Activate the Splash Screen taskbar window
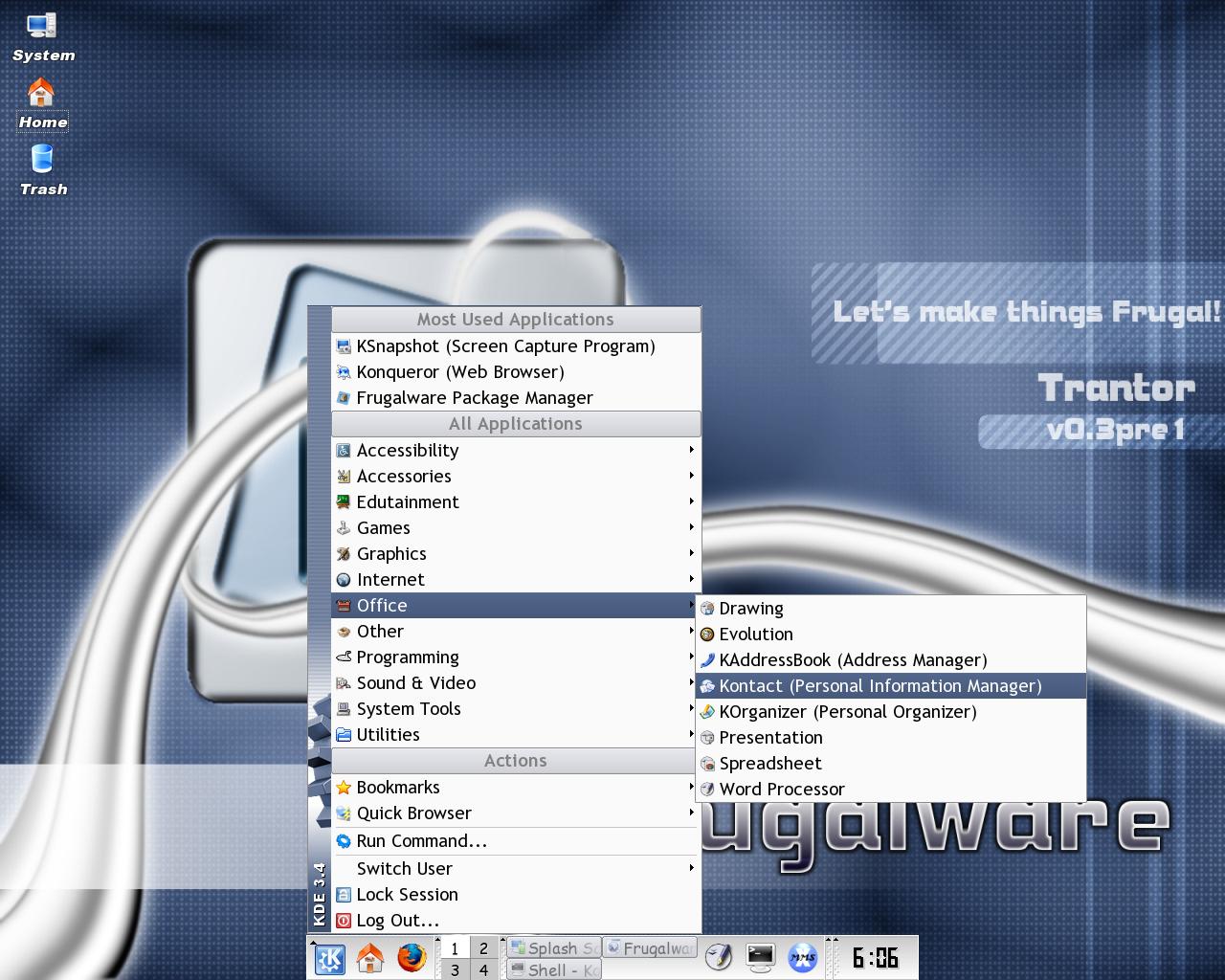 554,948
